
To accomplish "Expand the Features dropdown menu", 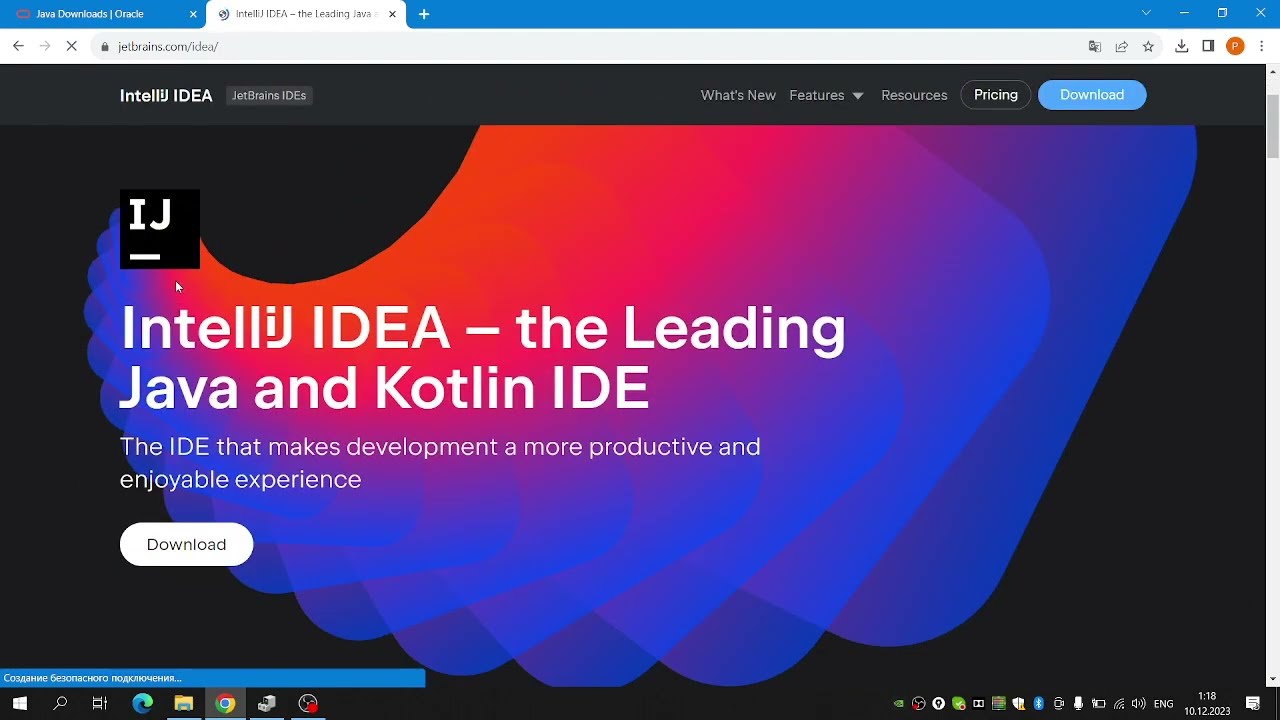I will click(x=826, y=95).
